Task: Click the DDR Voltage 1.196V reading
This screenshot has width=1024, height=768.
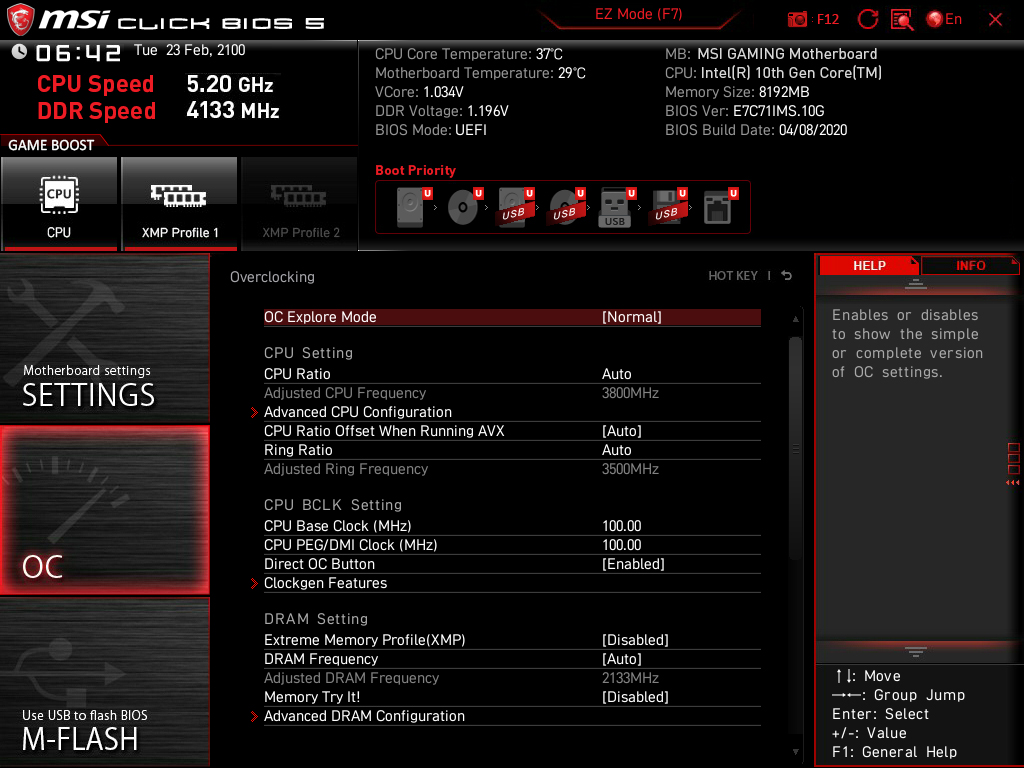Action: pos(441,111)
